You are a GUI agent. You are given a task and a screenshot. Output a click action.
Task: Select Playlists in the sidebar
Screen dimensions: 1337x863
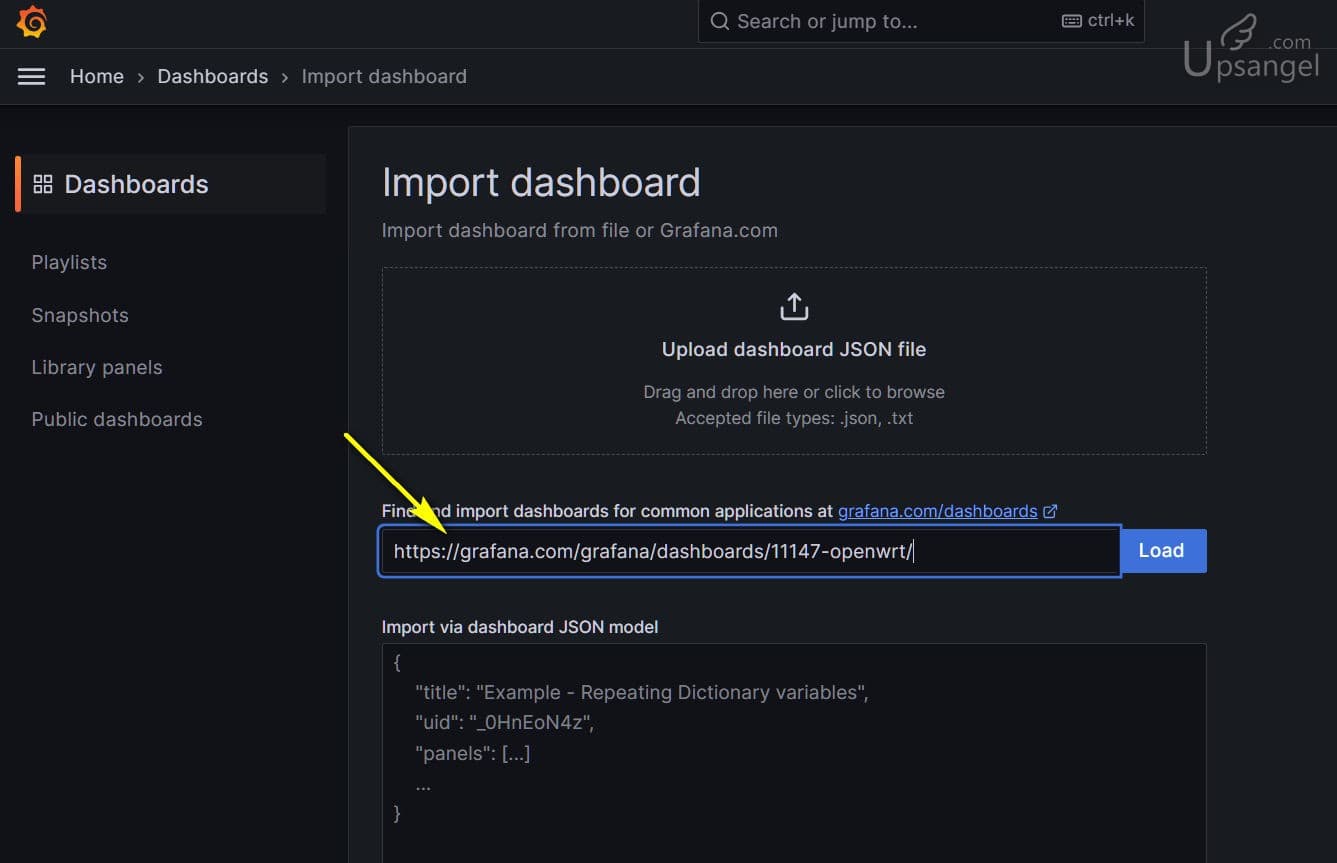coord(69,262)
